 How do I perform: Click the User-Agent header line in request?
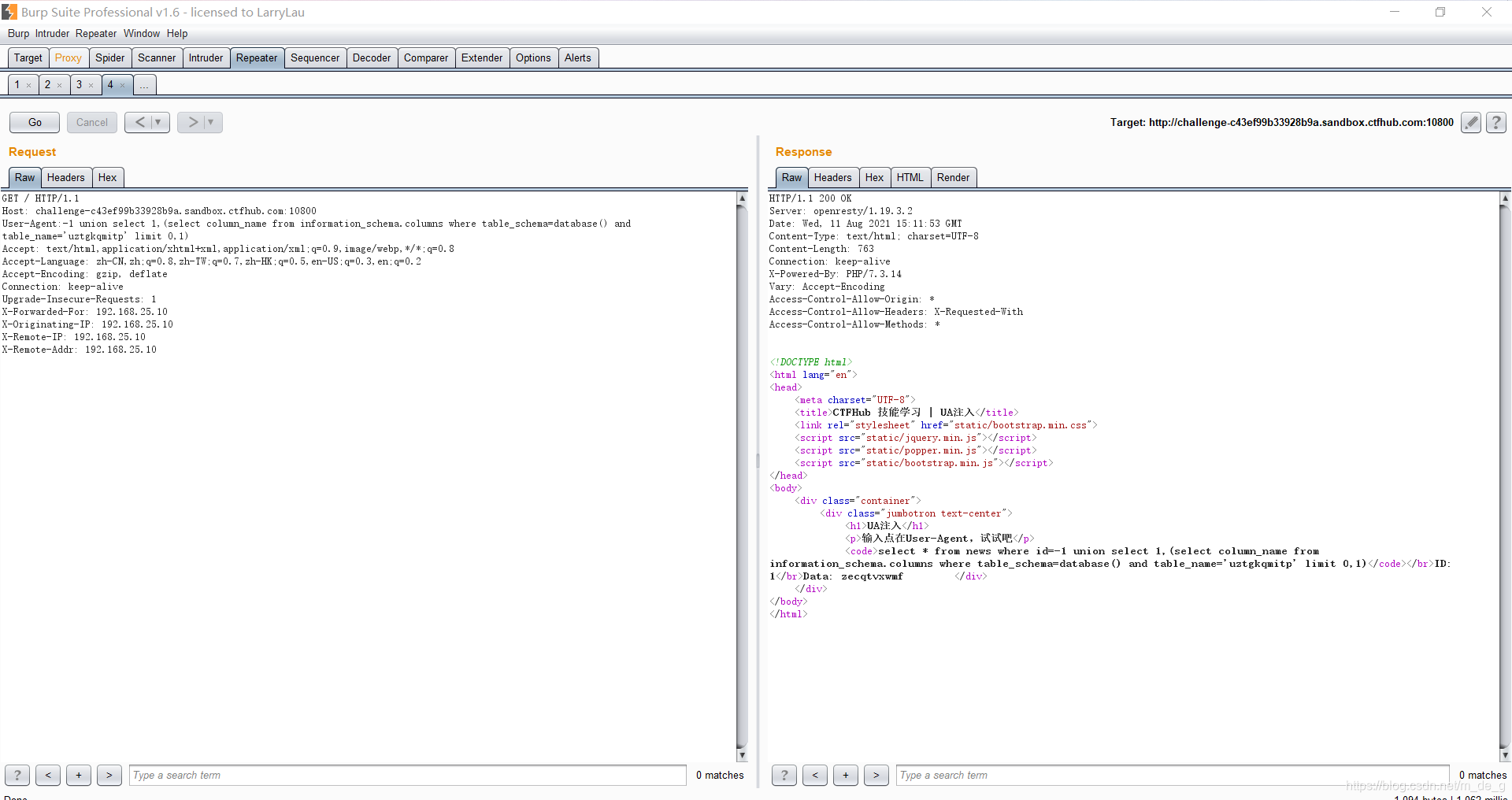[x=317, y=230]
